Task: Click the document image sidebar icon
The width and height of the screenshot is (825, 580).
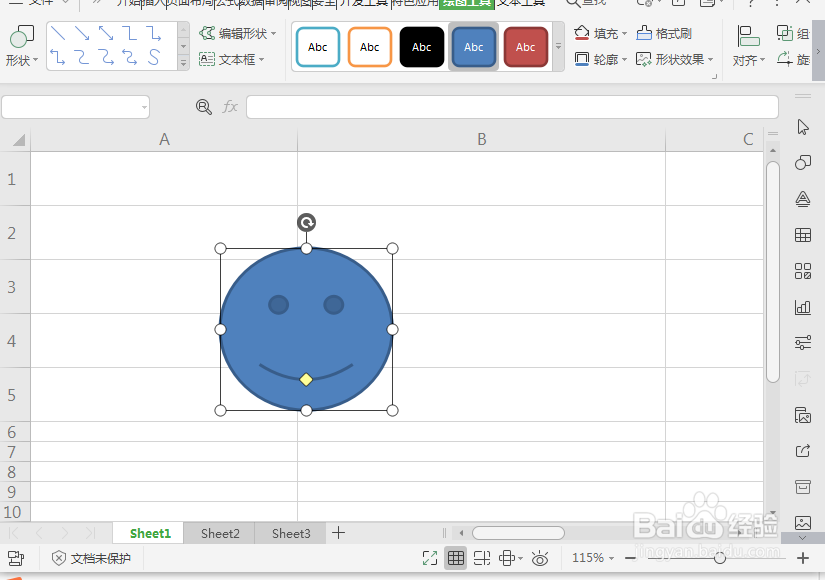Action: (x=802, y=415)
